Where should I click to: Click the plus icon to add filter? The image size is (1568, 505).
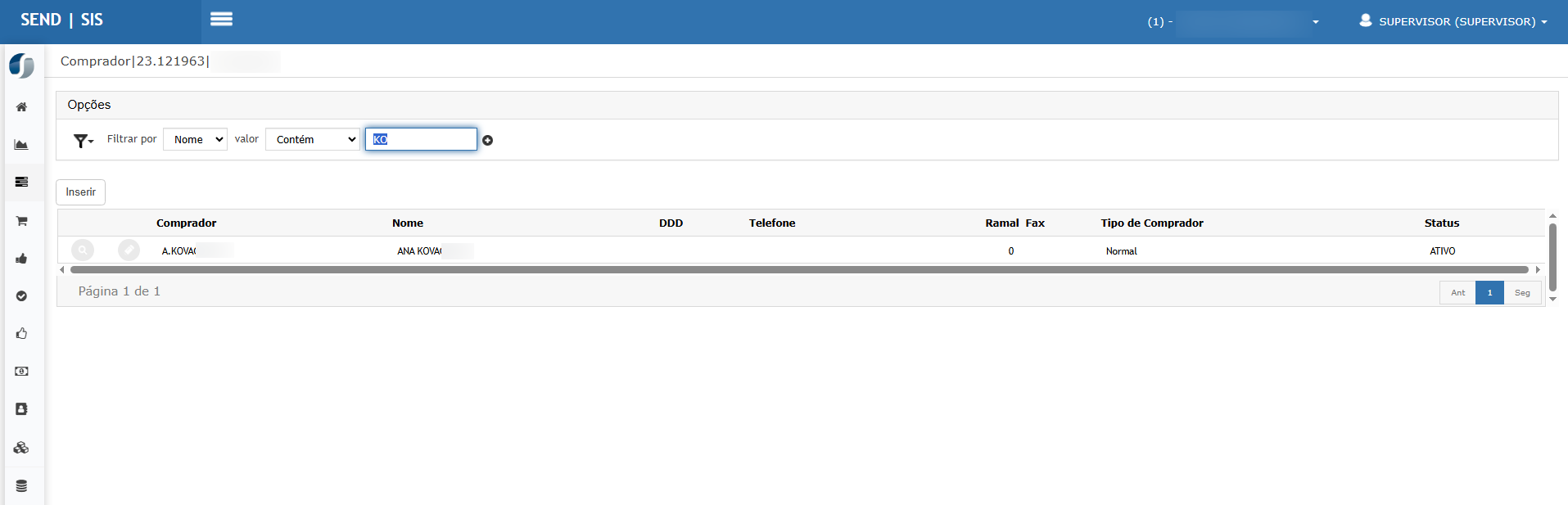click(x=488, y=141)
